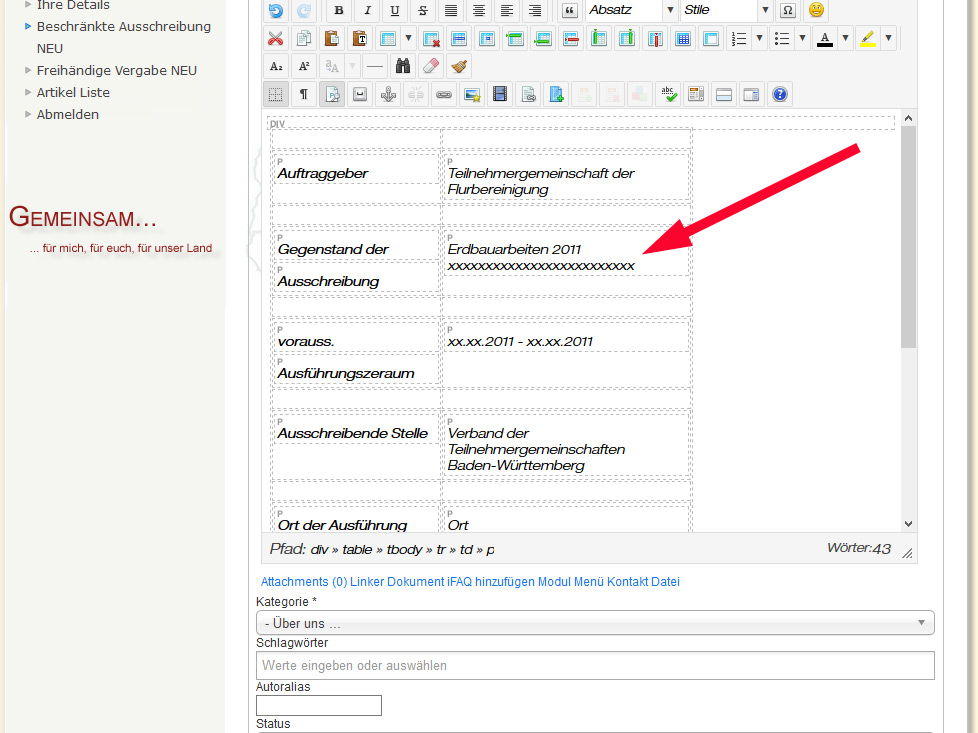This screenshot has height=733, width=978.
Task: Open the highlight color picker arrow
Action: (888, 39)
